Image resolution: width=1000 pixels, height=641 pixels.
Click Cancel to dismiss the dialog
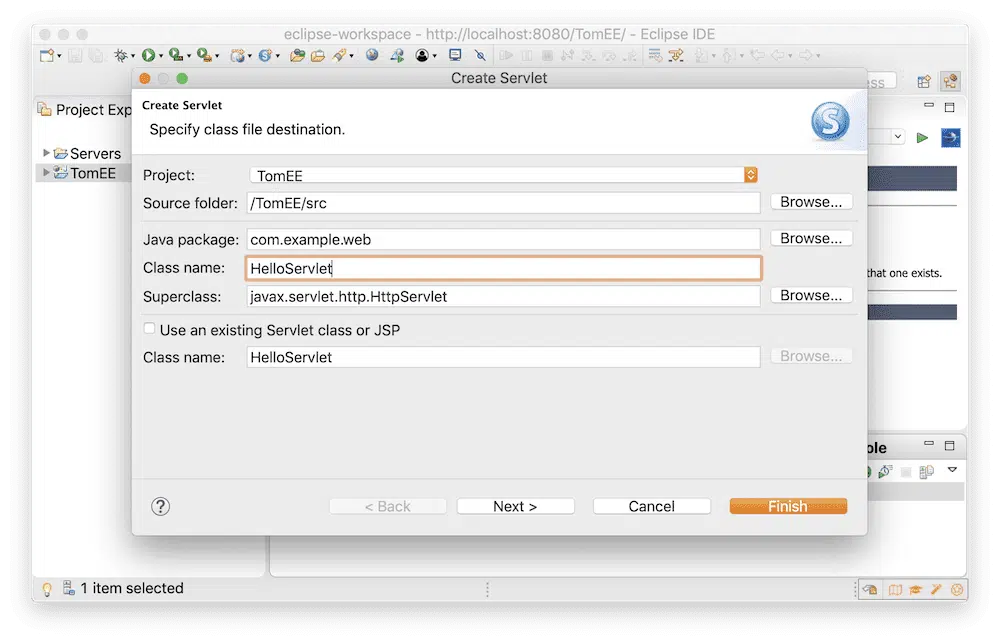pos(651,507)
